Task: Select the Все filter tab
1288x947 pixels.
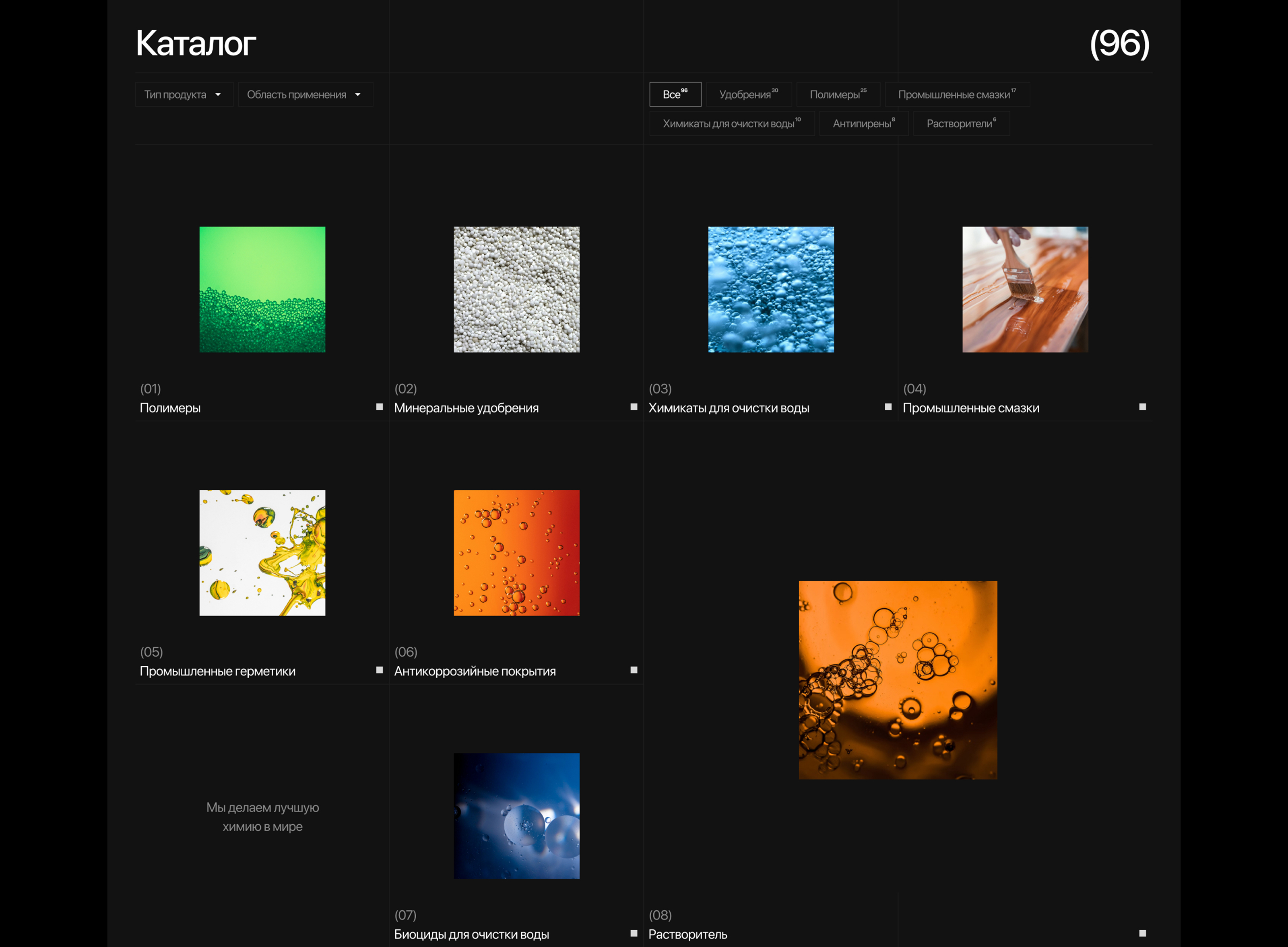Action: click(675, 95)
